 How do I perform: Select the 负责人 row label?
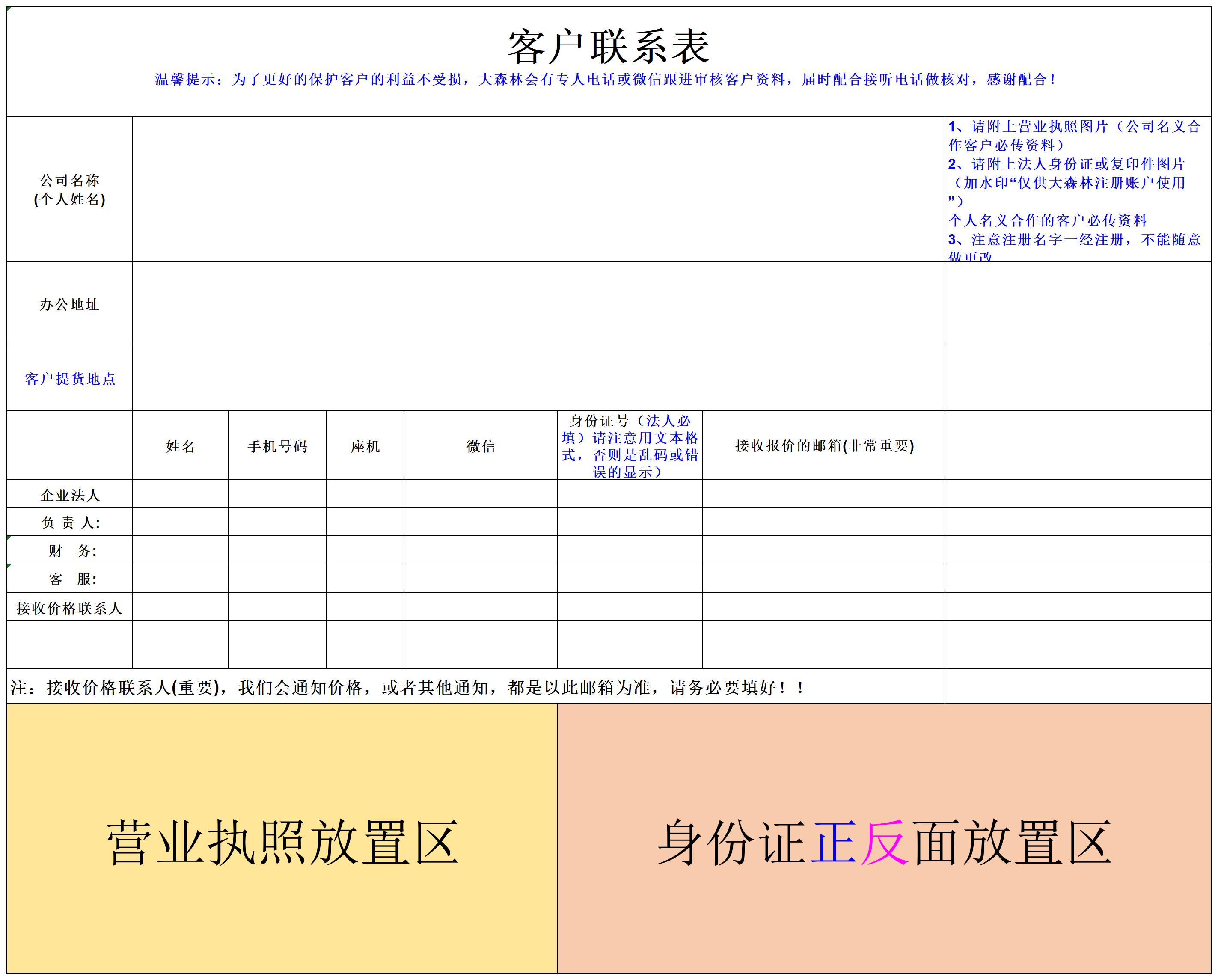(x=69, y=523)
